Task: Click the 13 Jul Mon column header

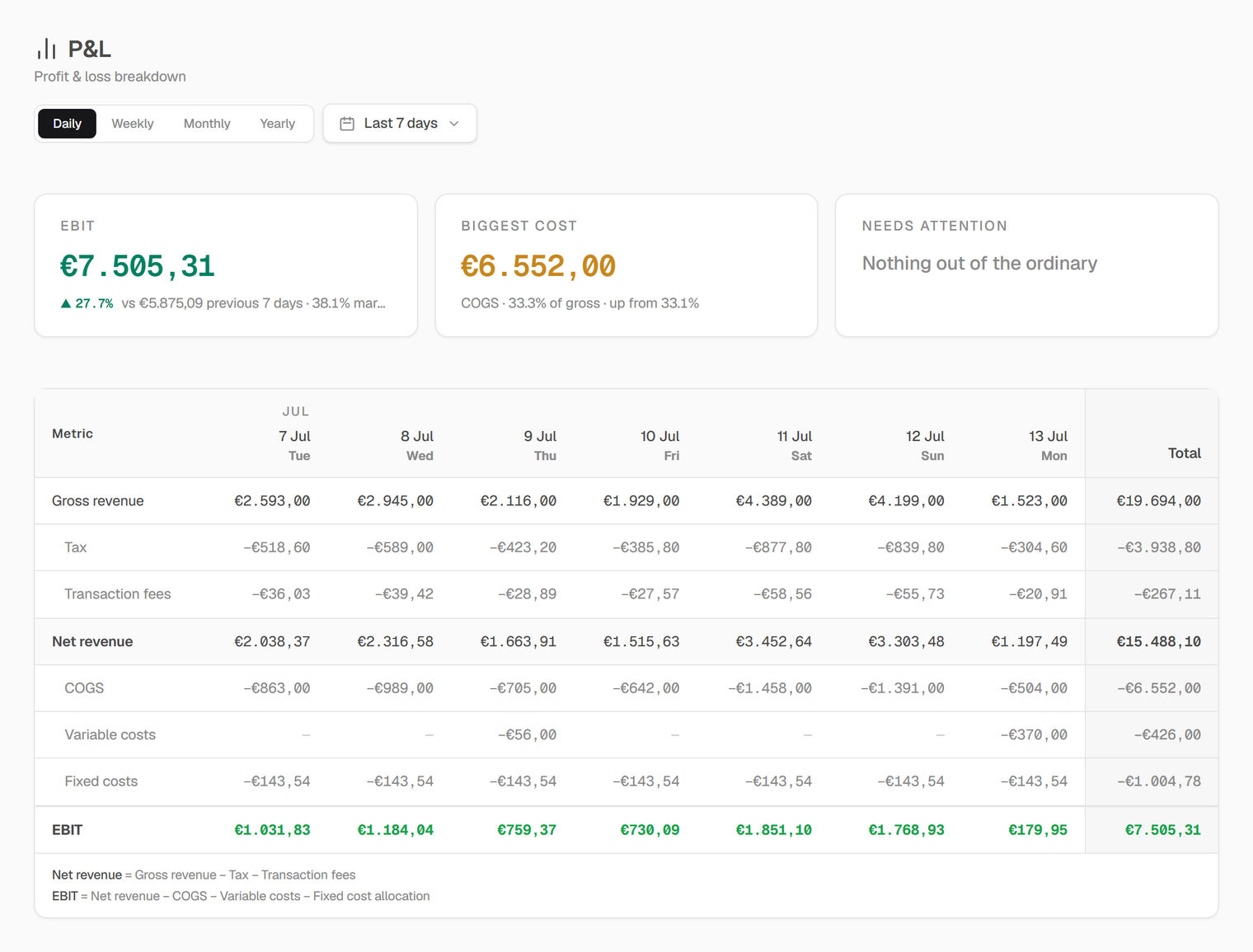Action: 1048,445
